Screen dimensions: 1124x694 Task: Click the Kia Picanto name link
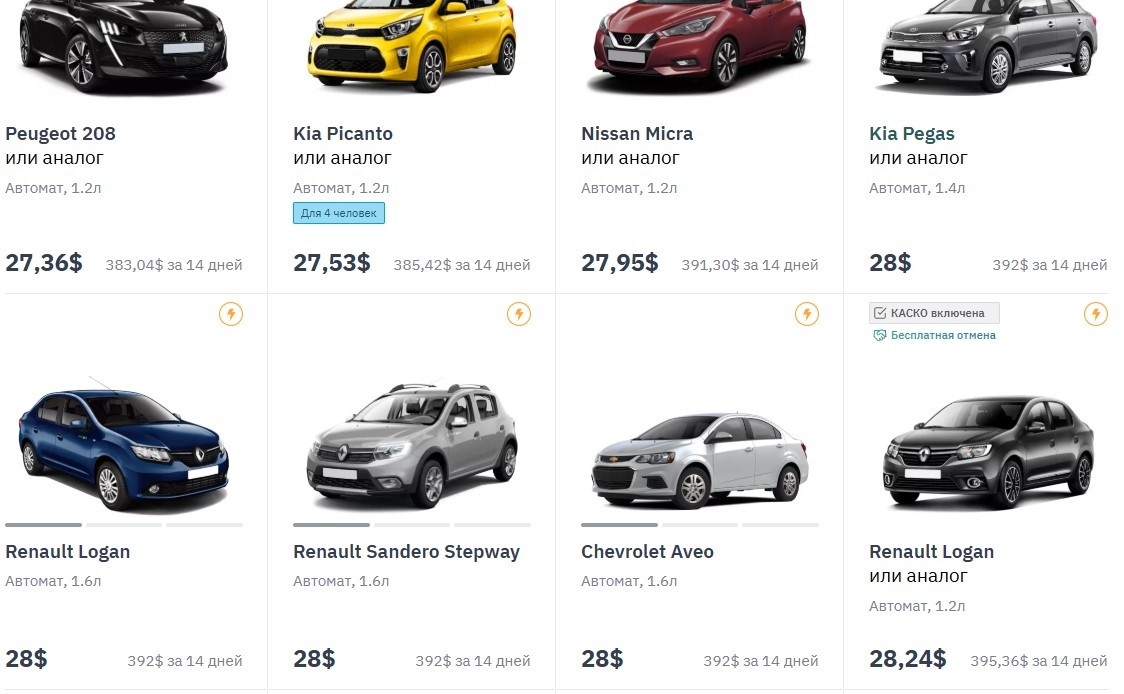(342, 133)
